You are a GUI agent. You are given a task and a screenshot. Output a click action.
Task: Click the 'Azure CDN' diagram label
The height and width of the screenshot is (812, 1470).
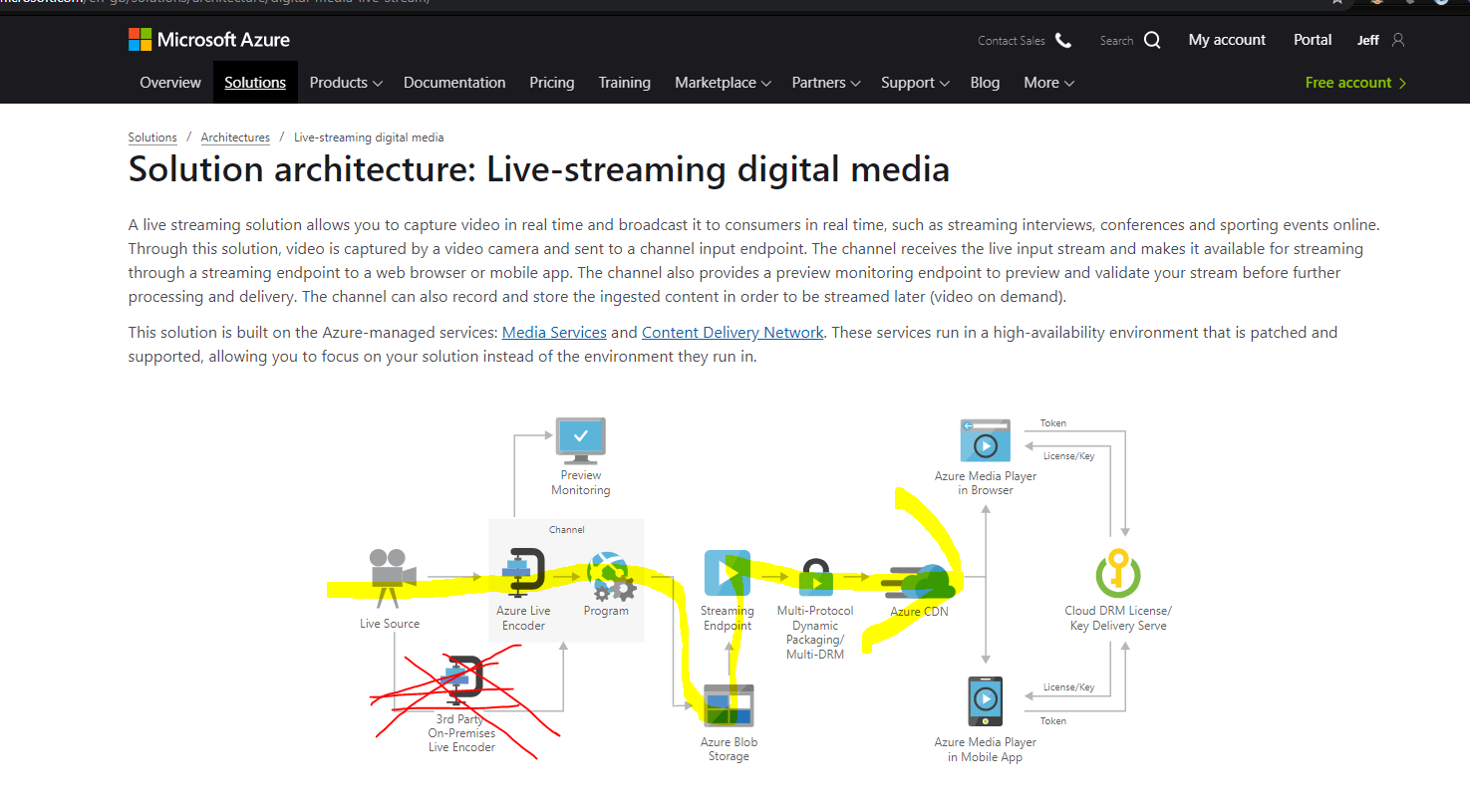[x=920, y=612]
